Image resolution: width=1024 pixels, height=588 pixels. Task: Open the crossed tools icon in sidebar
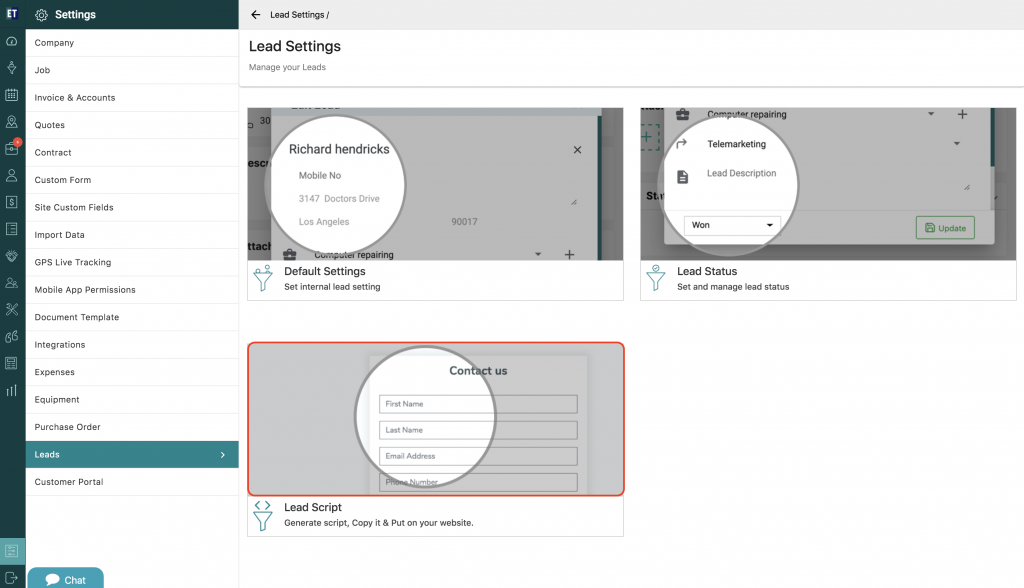click(12, 310)
